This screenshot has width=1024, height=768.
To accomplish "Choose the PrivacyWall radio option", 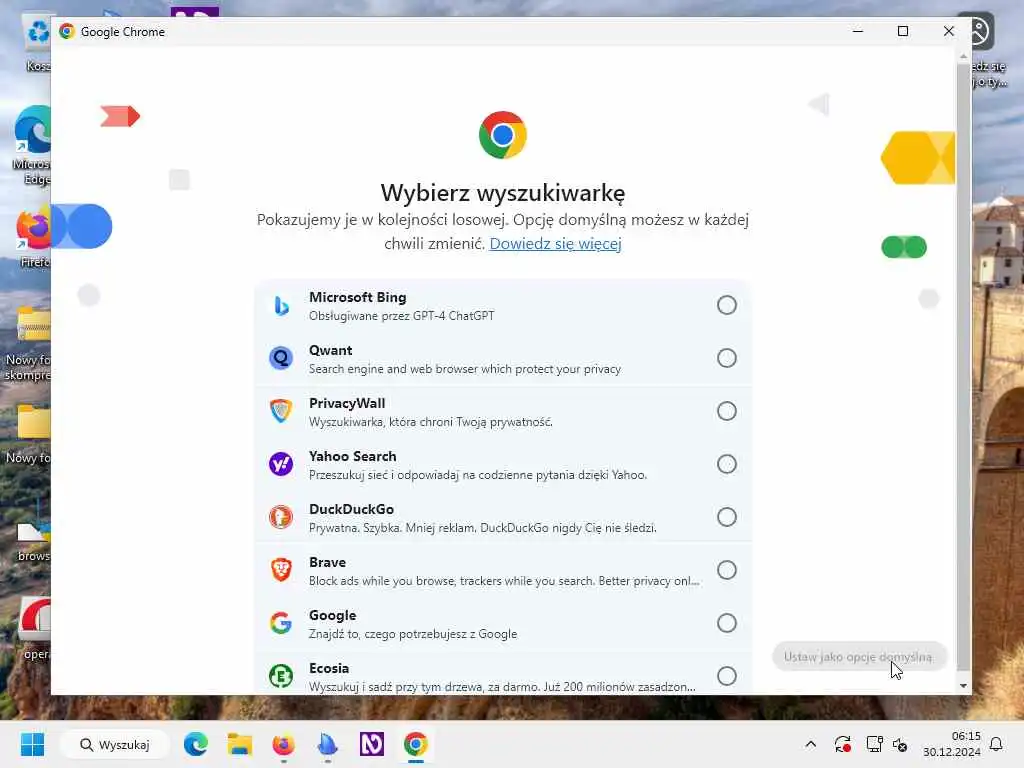I will click(726, 411).
